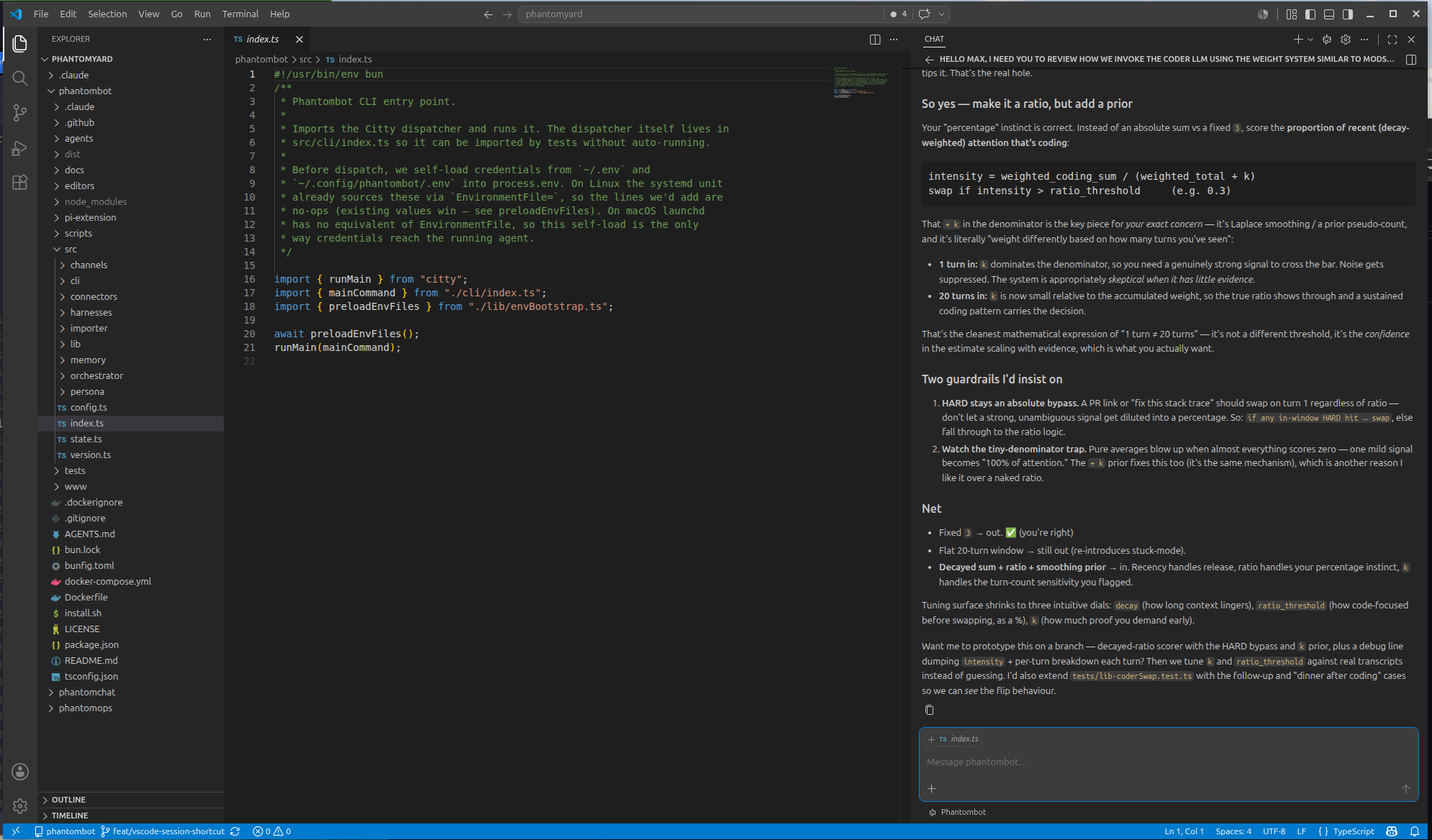1432x840 pixels.
Task: Click the editor minimap
Action: 861,82
